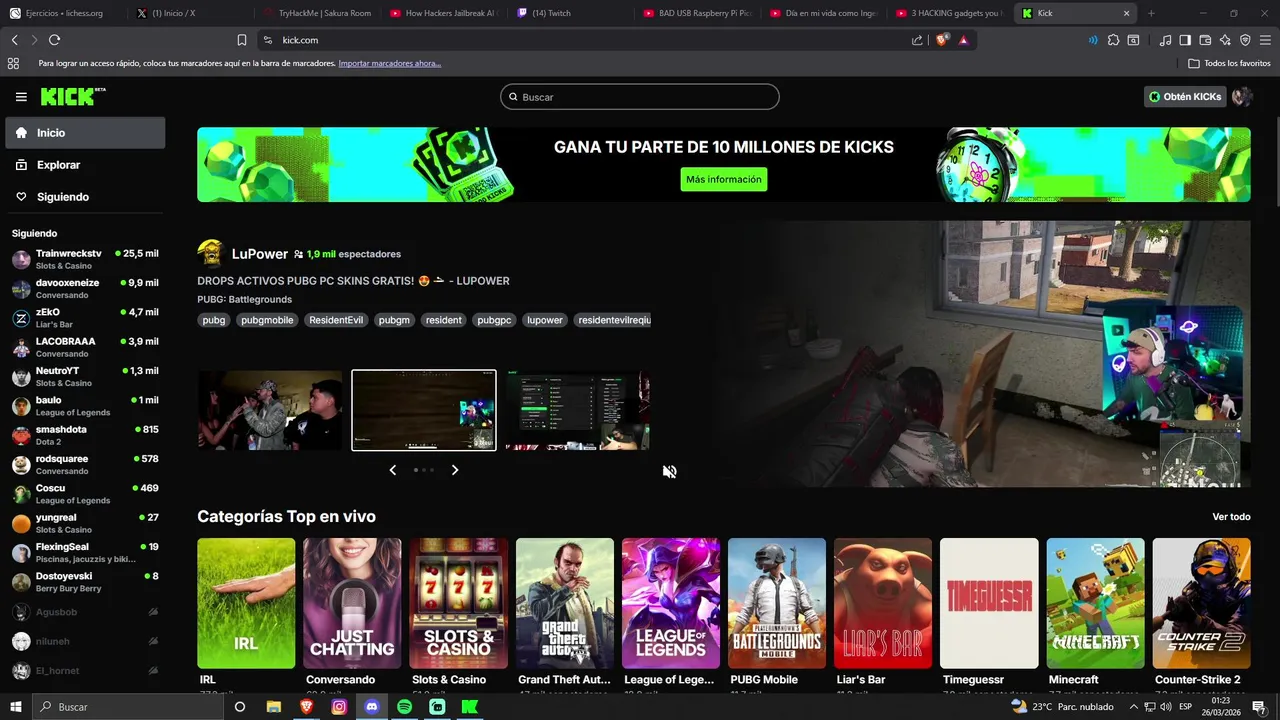Open browser extensions puzzle icon
The image size is (1280, 720).
click(x=1113, y=40)
